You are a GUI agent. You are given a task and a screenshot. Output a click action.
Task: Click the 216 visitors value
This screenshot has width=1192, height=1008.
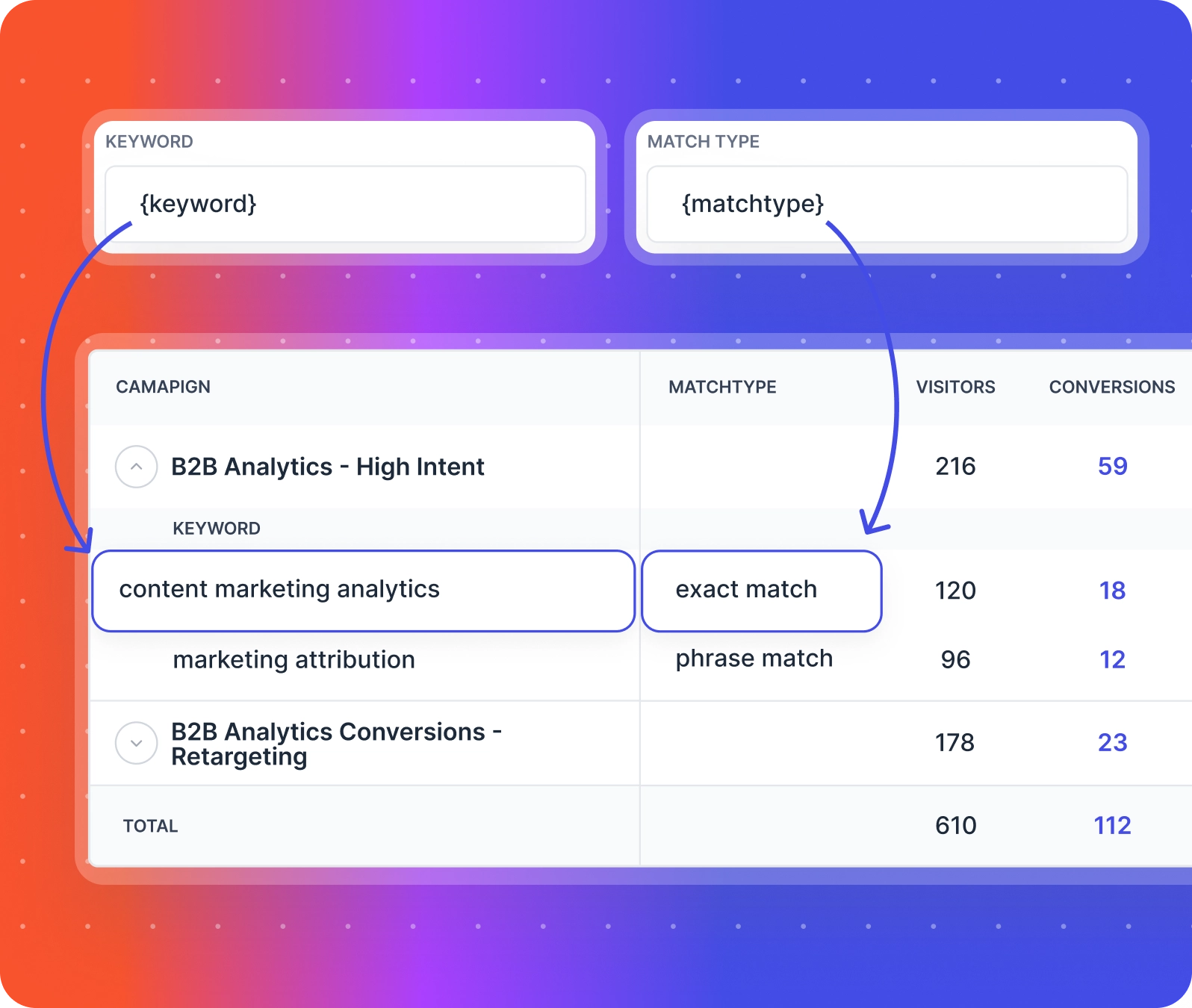[x=956, y=467]
